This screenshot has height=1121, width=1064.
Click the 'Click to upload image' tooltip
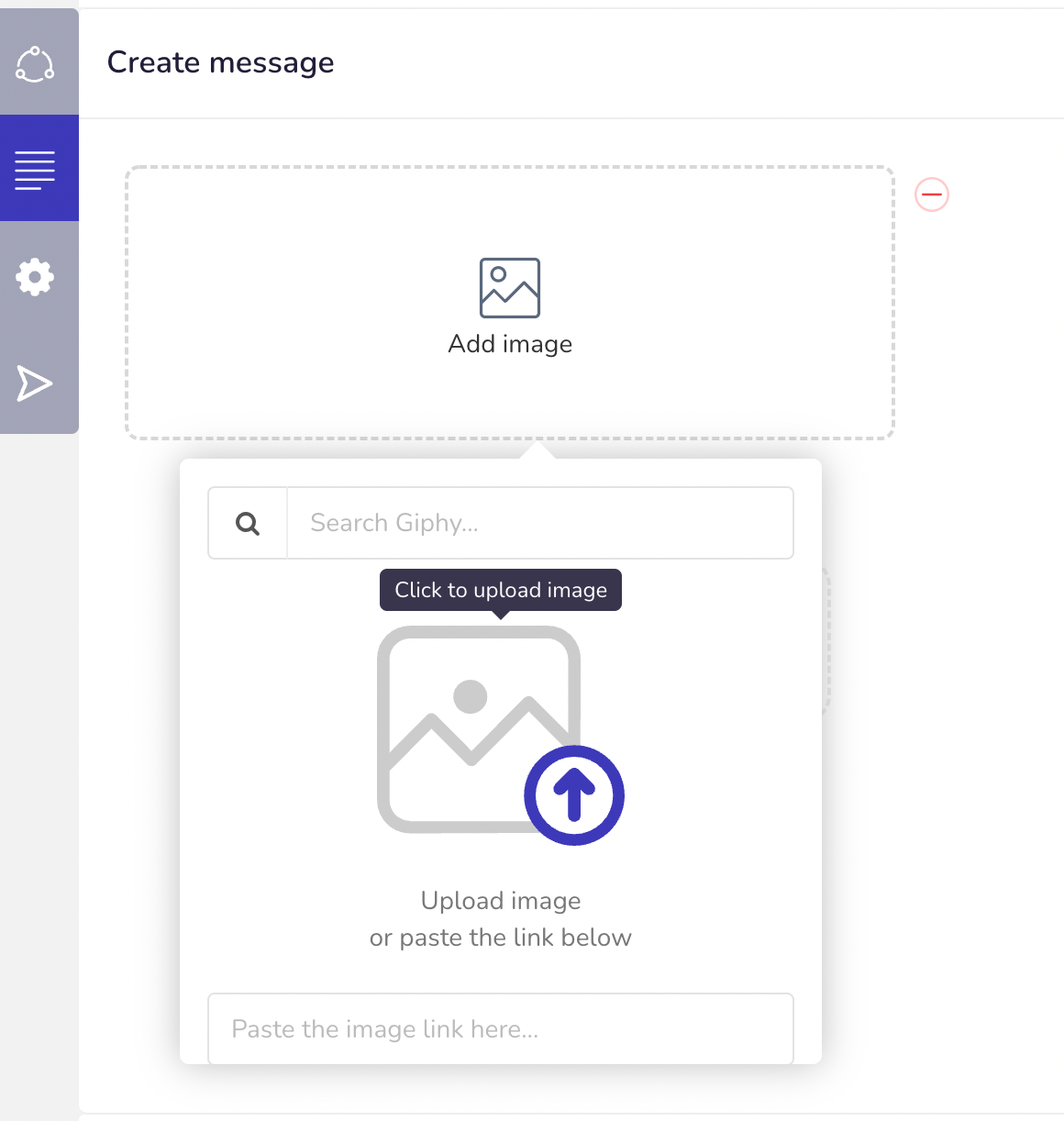[x=501, y=590]
